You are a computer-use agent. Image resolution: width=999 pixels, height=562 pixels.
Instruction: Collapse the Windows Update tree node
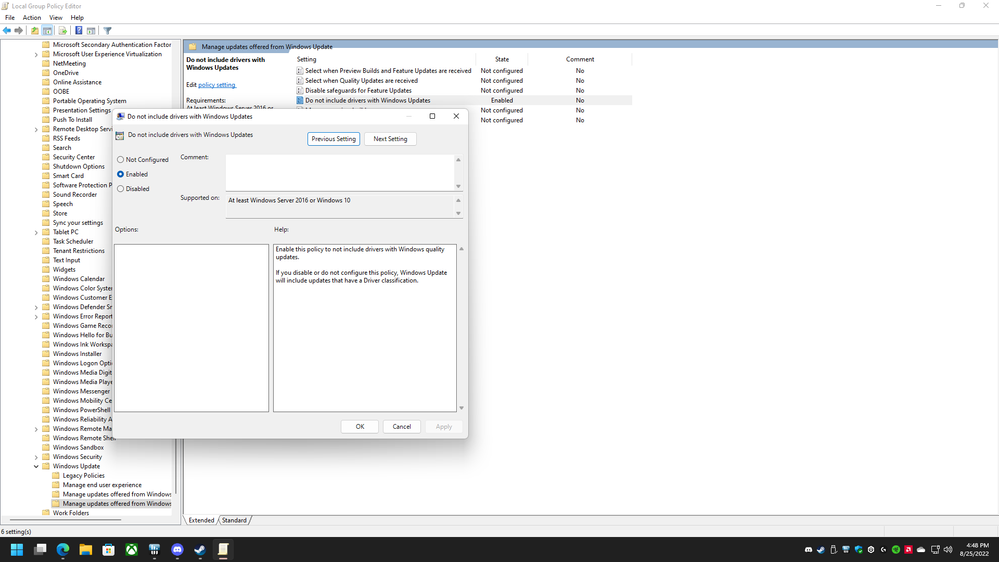click(36, 466)
